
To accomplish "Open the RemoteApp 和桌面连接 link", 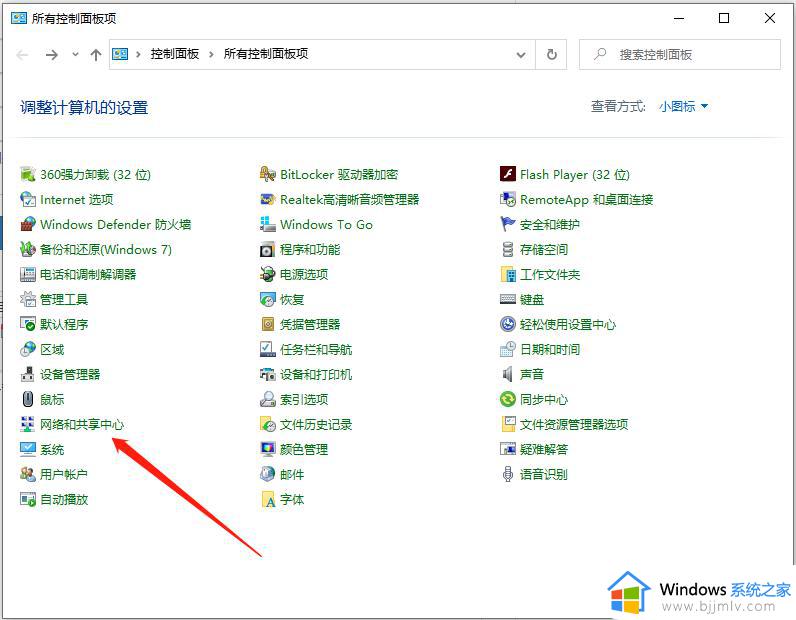I will coord(586,200).
